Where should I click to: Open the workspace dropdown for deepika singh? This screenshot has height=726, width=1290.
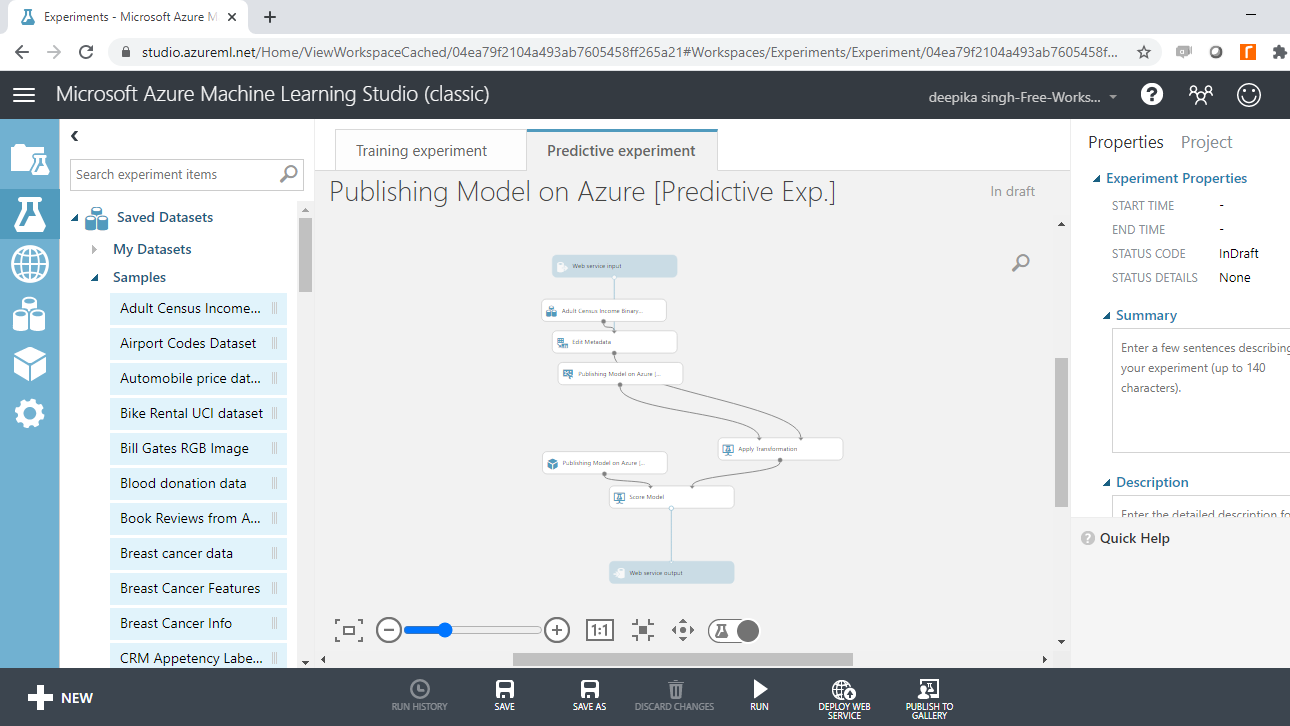point(1023,98)
